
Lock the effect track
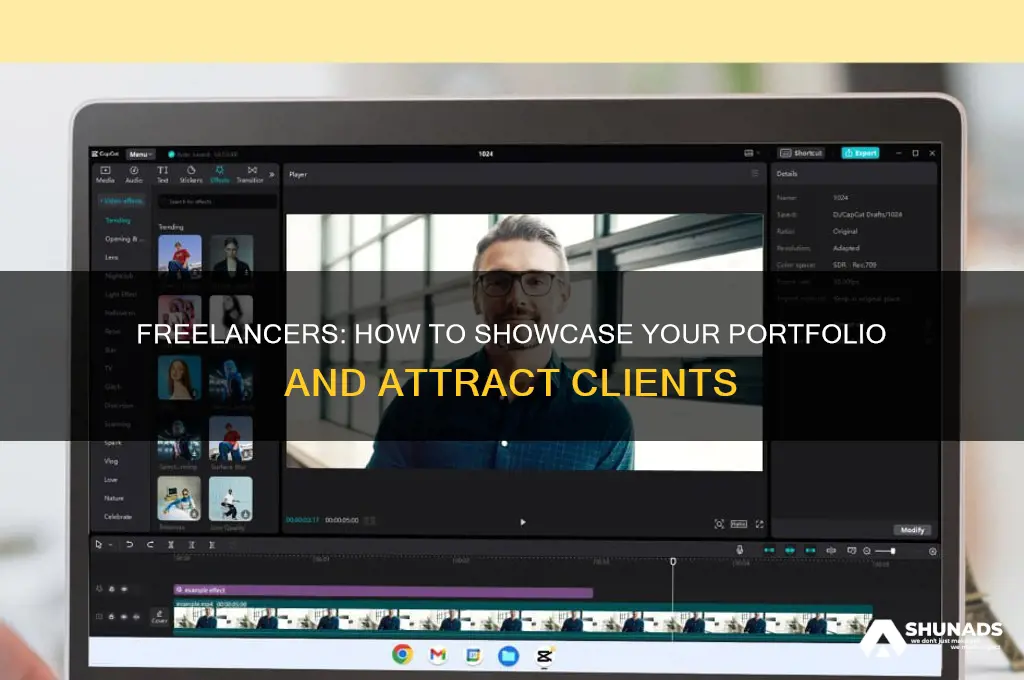click(x=112, y=589)
